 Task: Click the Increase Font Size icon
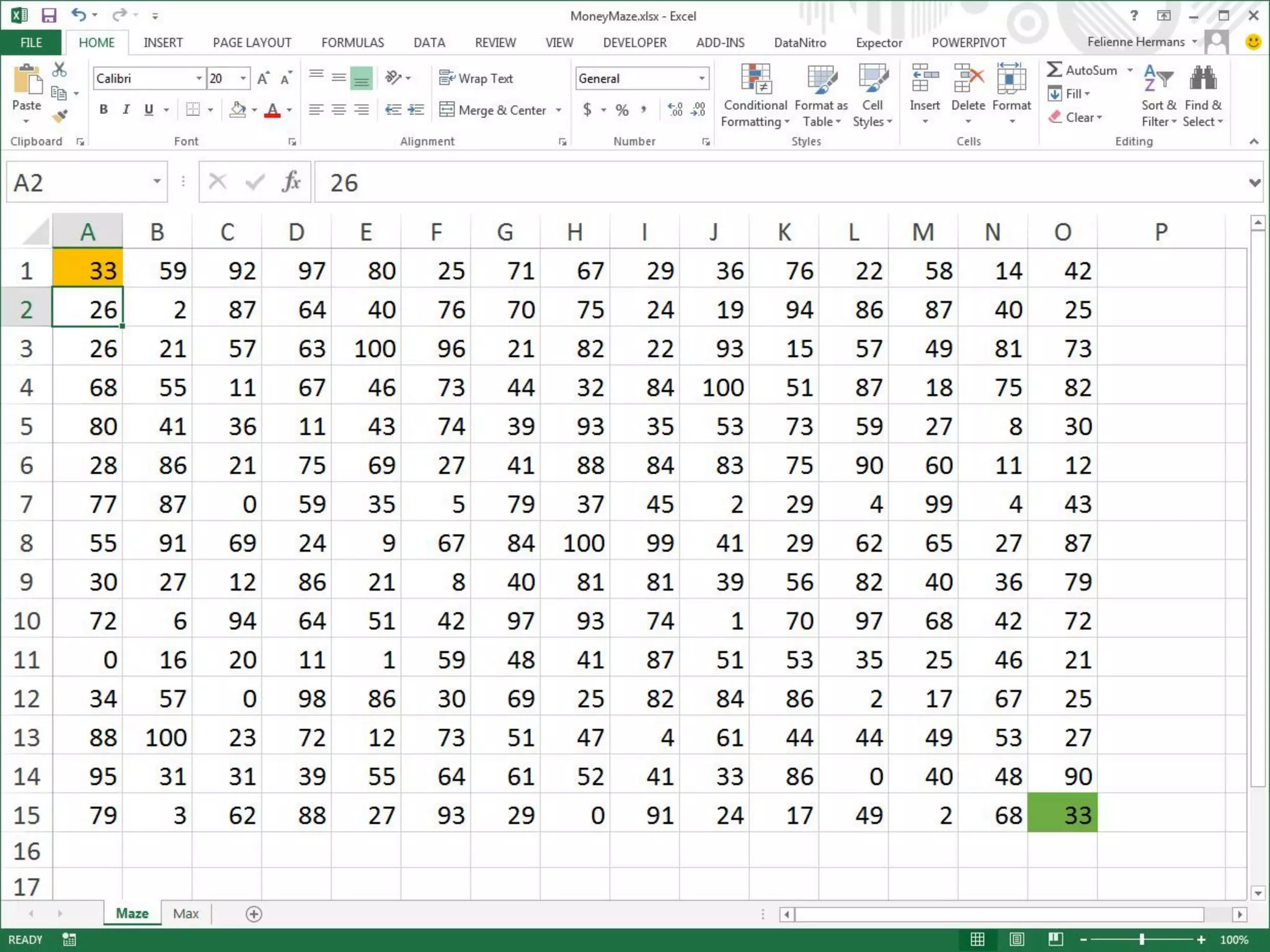(x=263, y=79)
